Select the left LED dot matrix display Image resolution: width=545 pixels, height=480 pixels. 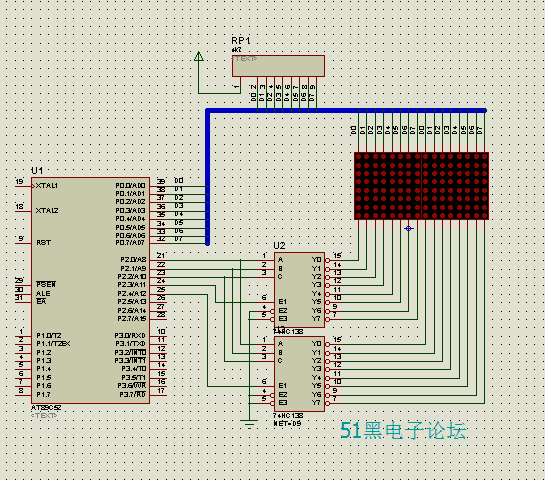coord(388,186)
